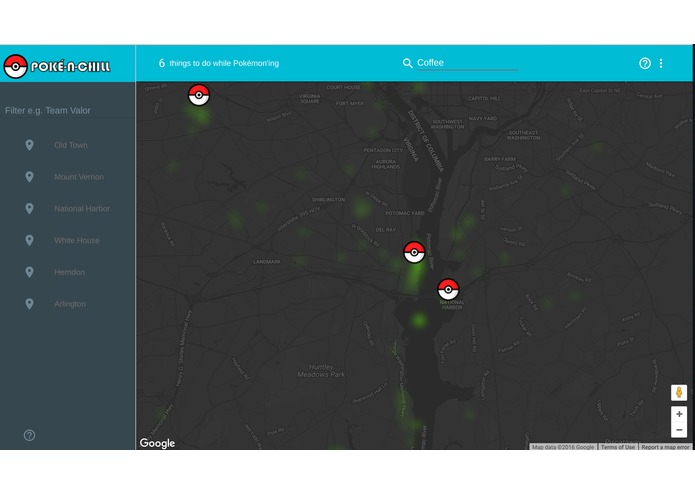Open the help icon in the header
Image resolution: width=695 pixels, height=494 pixels.
click(x=645, y=63)
